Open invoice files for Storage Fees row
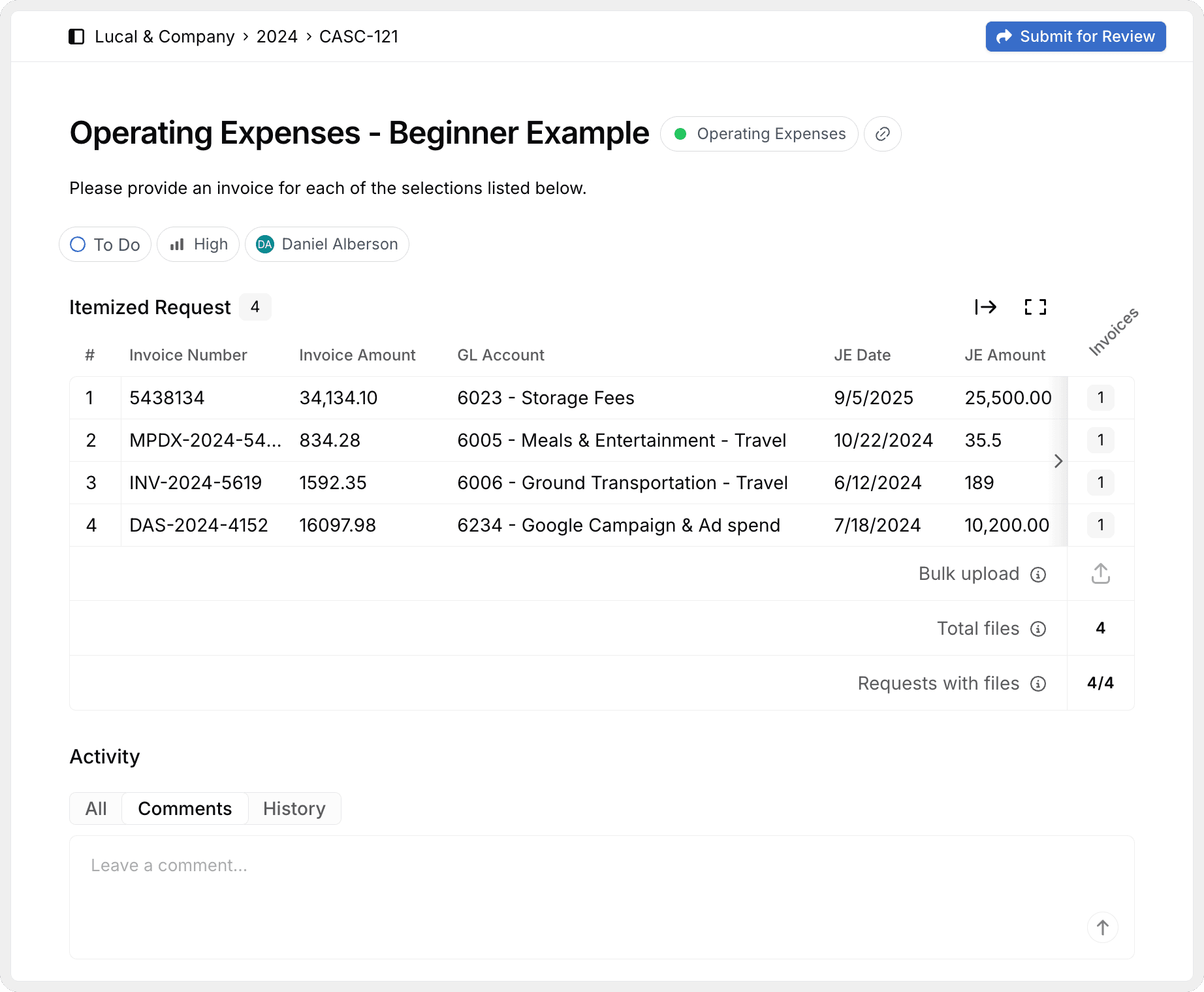1204x992 pixels. 1100,398
